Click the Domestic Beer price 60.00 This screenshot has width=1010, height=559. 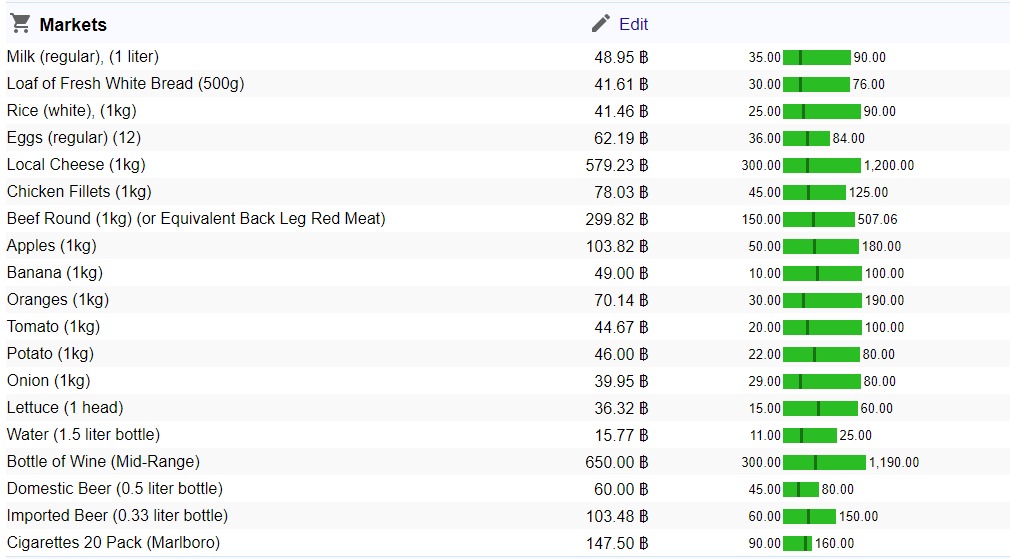click(616, 489)
